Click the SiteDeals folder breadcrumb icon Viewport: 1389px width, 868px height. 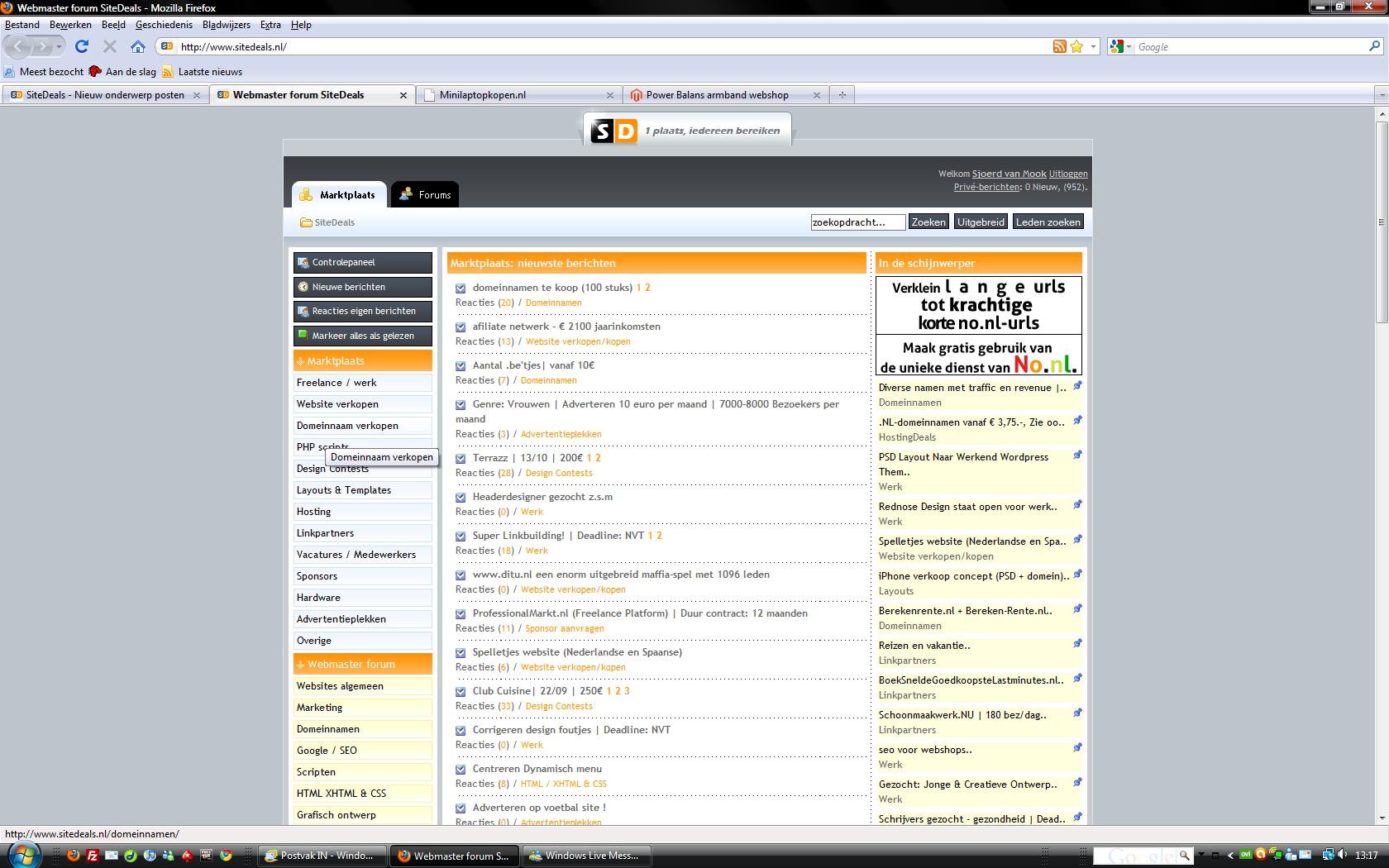(306, 222)
